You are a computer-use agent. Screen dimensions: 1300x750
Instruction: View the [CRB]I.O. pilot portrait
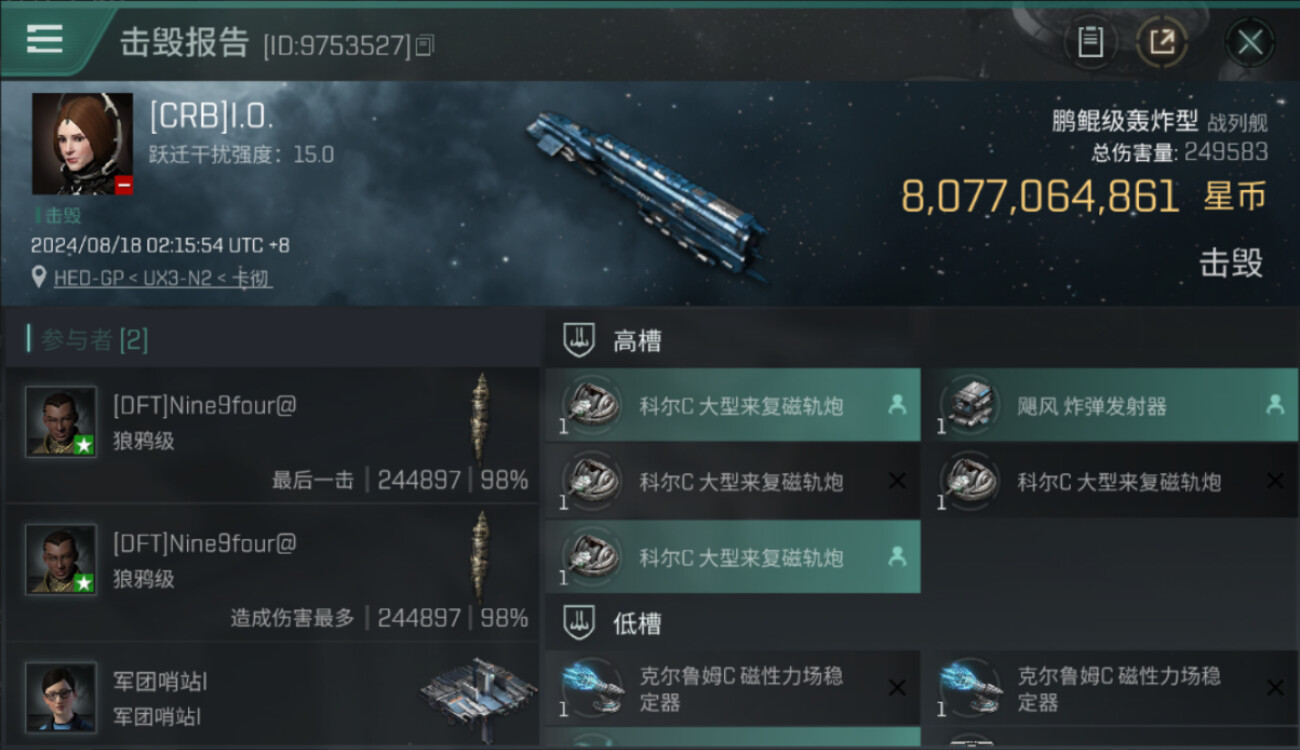point(82,144)
